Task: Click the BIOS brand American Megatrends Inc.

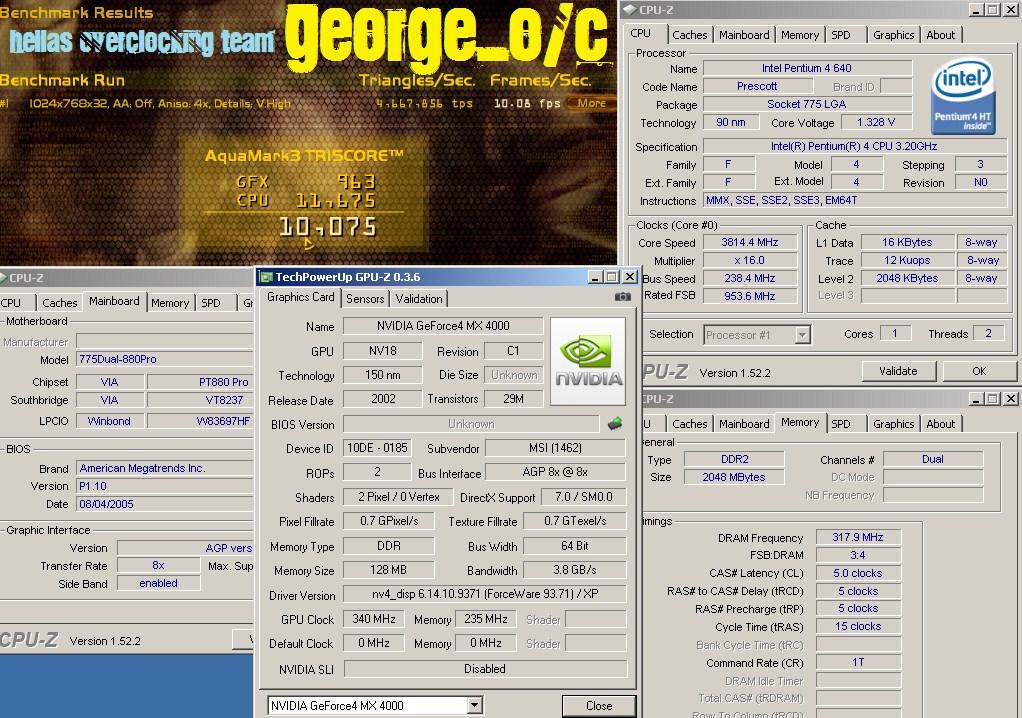Action: 165,468
